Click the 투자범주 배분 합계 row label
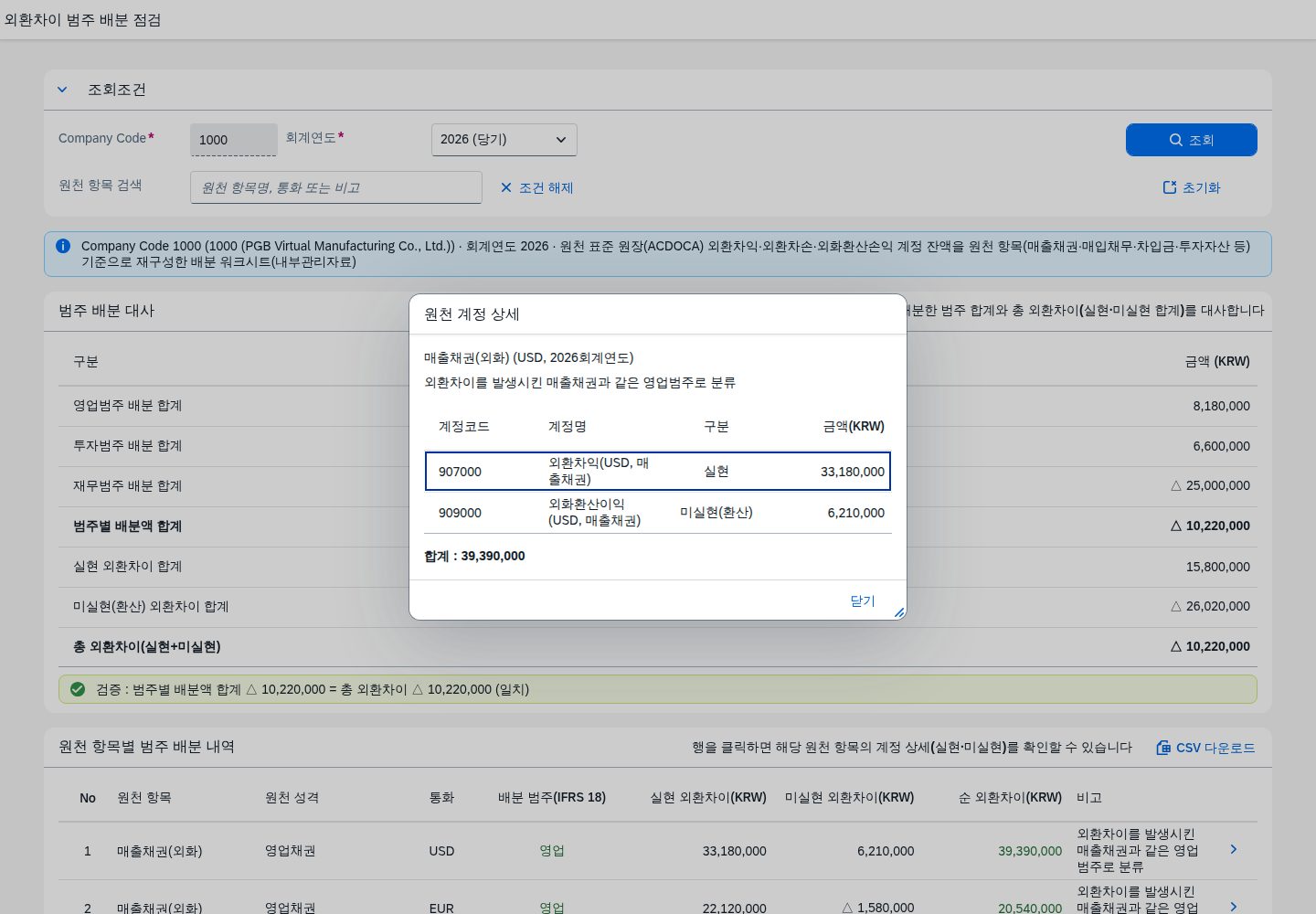The height and width of the screenshot is (914, 1316). tap(128, 446)
